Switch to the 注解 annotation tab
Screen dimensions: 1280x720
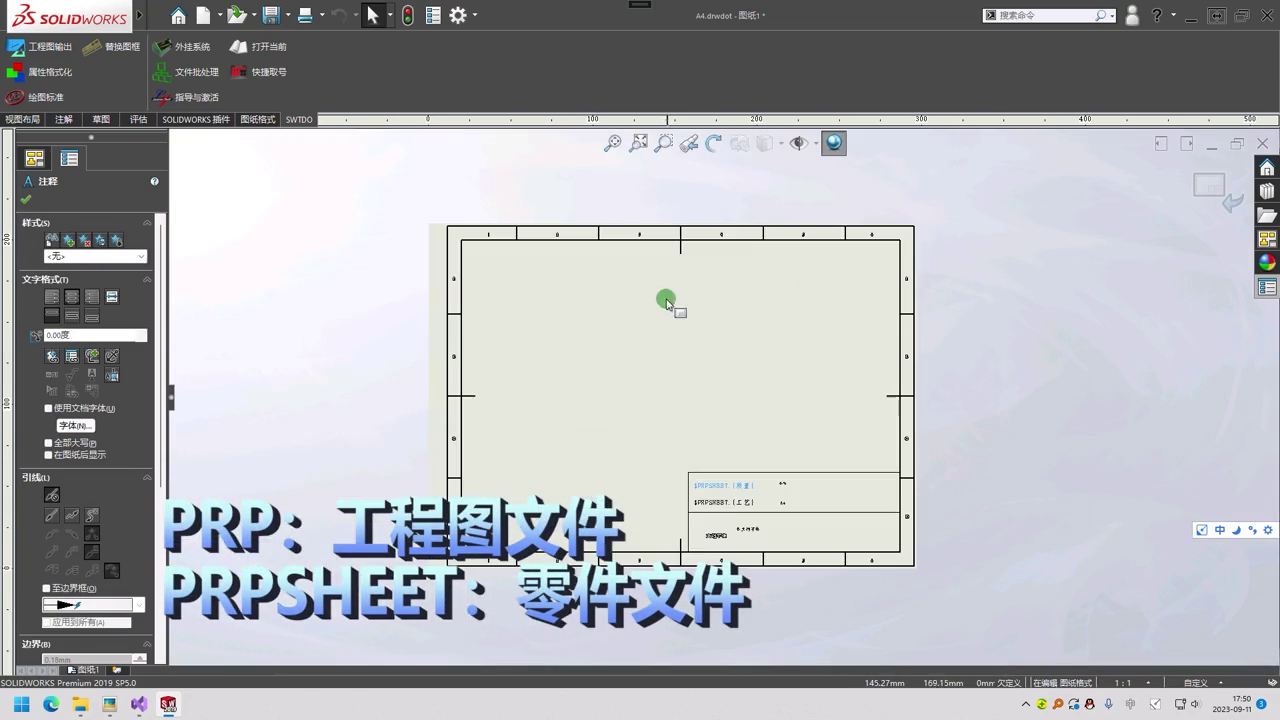(64, 119)
